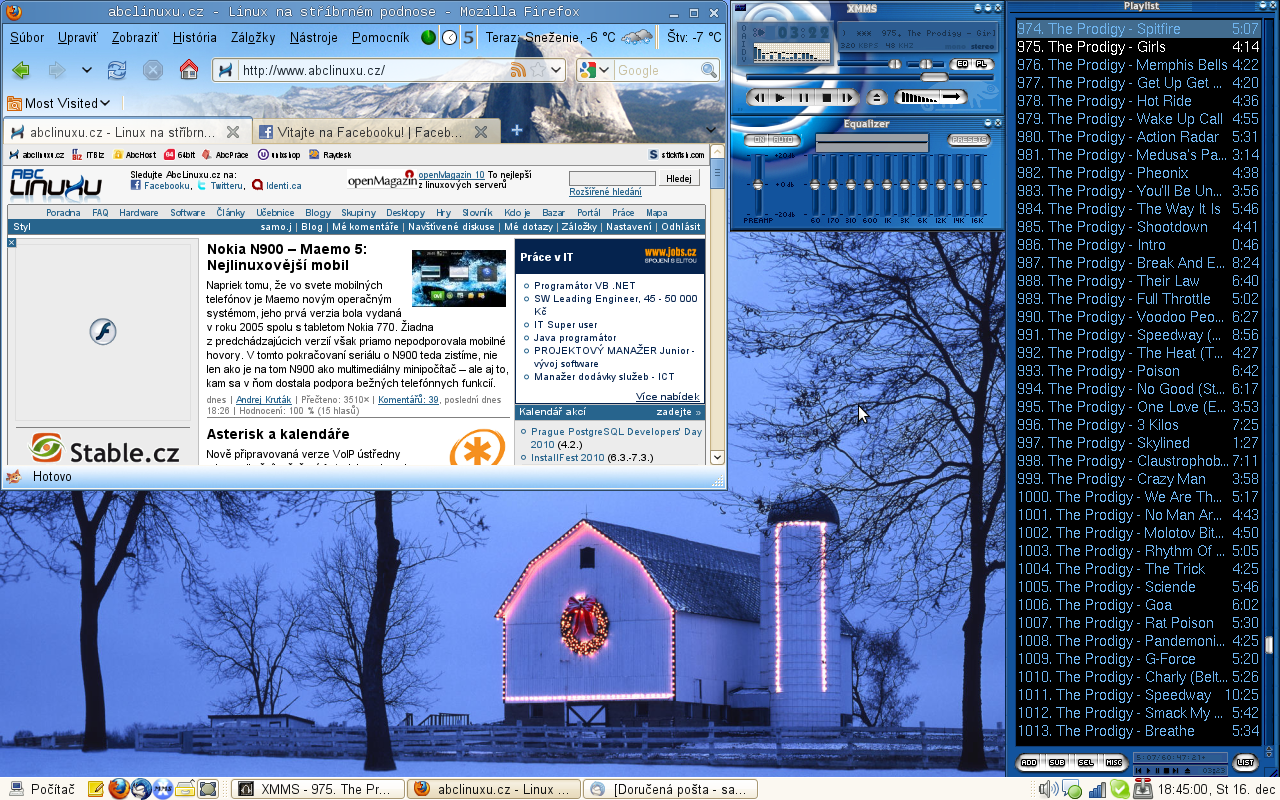The height and width of the screenshot is (800, 1280).
Task: Open the Záložky menu
Action: tap(253, 38)
